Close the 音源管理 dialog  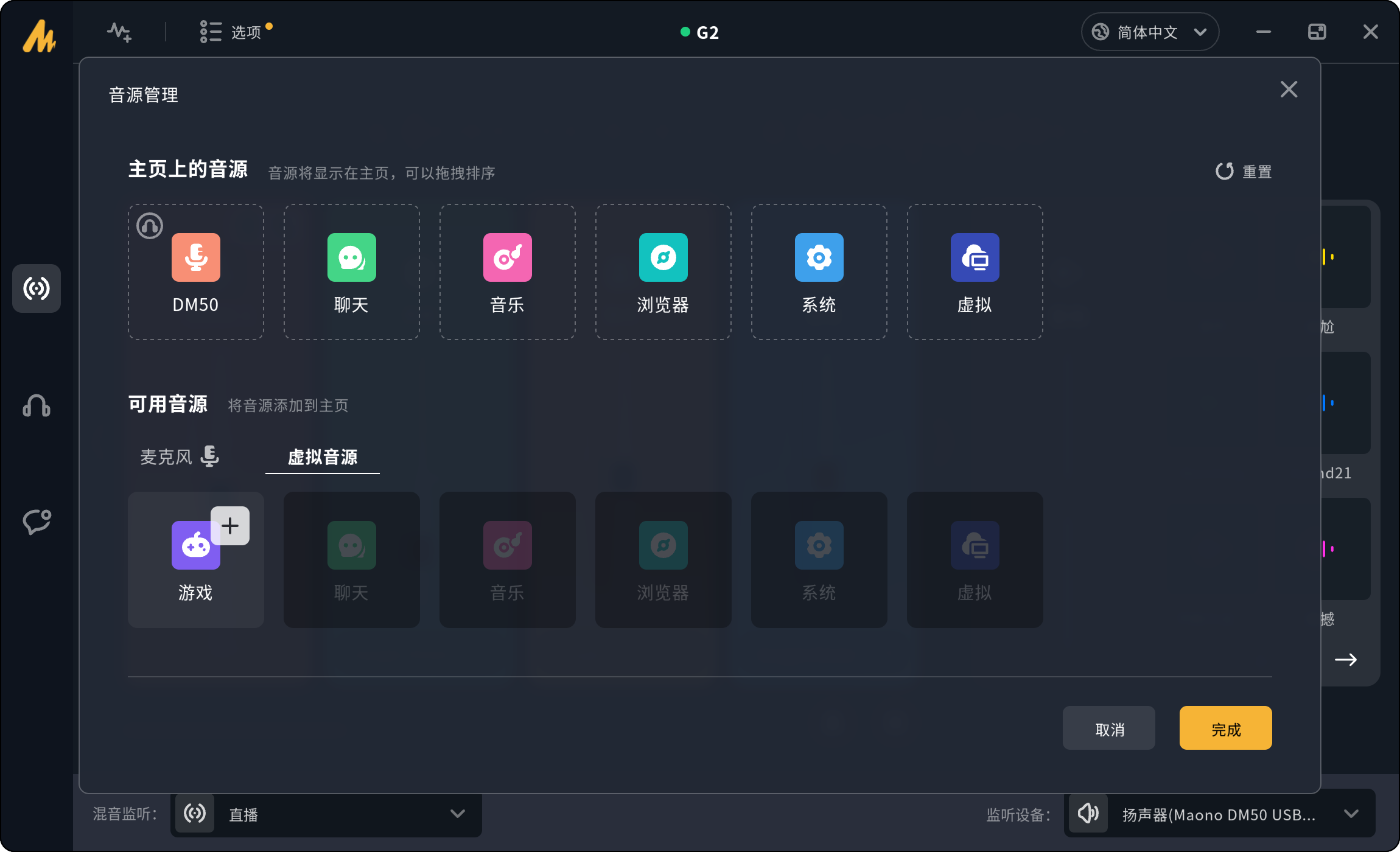[1289, 89]
